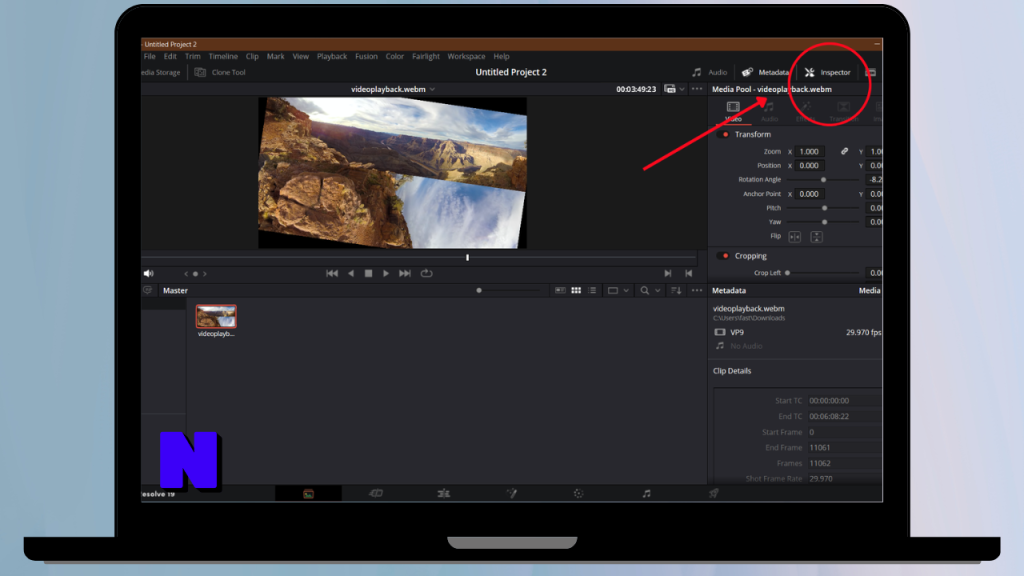Viewport: 1024px width, 576px height.
Task: Mute the viewer audio speaker icon
Action: pyautogui.click(x=148, y=274)
